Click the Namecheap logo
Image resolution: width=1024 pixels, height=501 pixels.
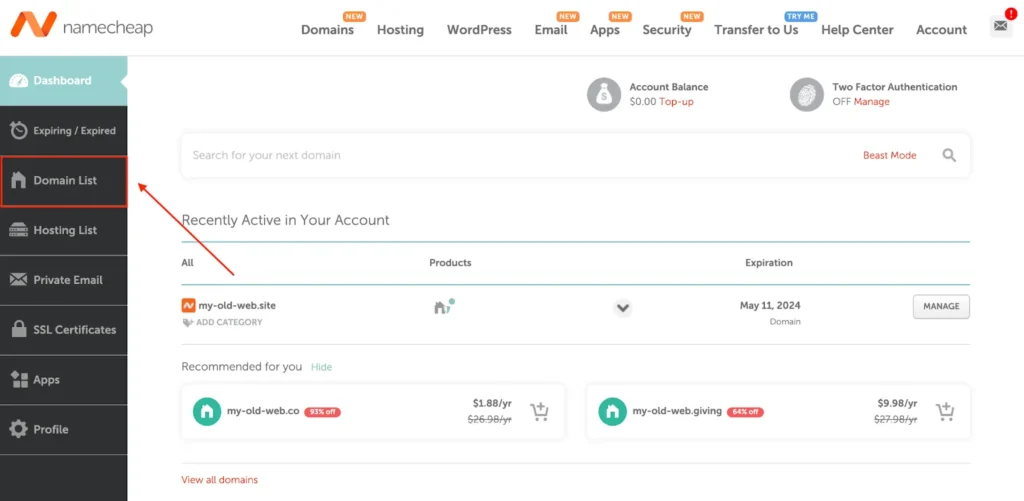(82, 25)
